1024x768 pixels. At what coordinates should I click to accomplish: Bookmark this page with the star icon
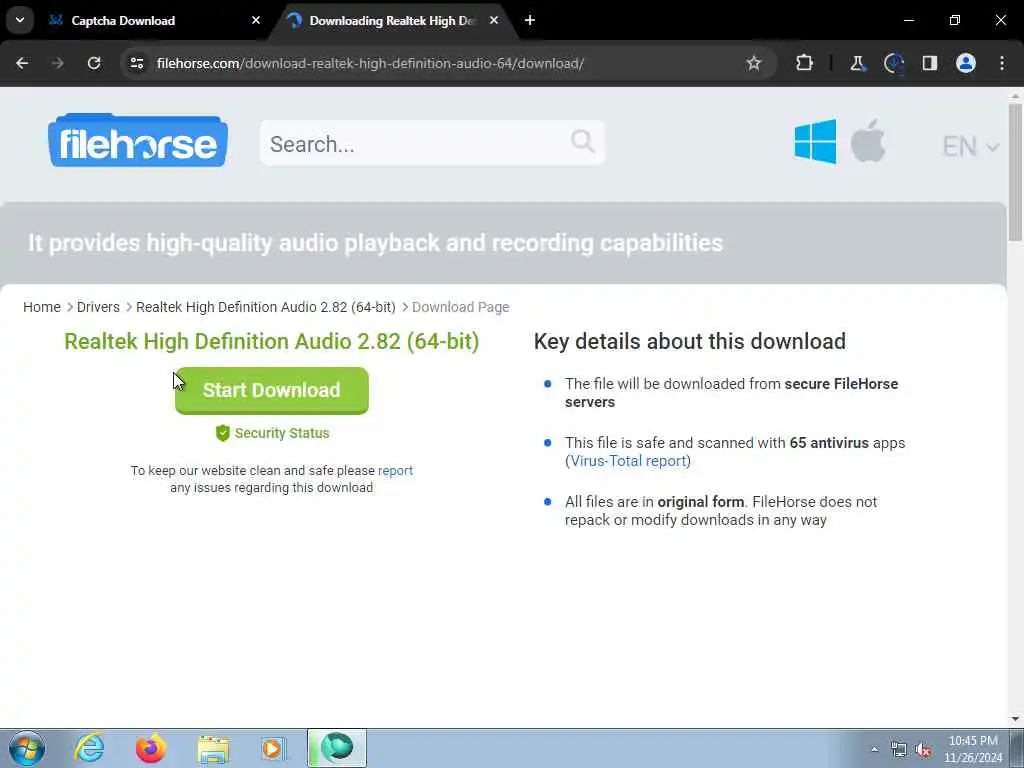coord(754,63)
